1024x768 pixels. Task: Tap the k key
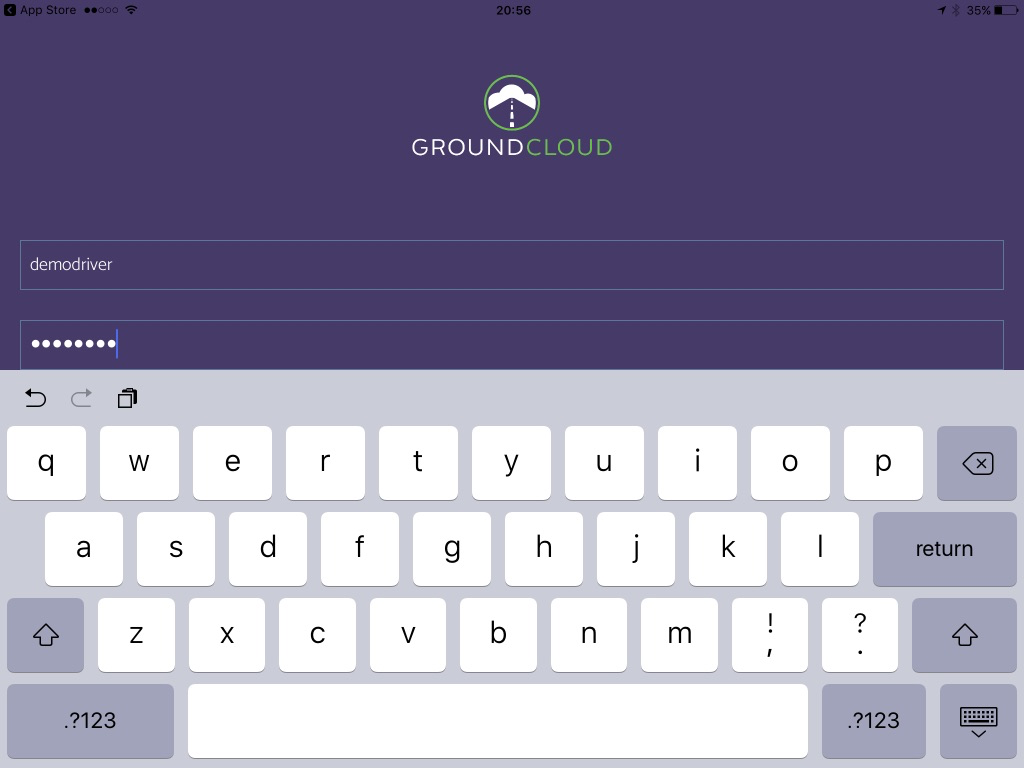(x=728, y=549)
